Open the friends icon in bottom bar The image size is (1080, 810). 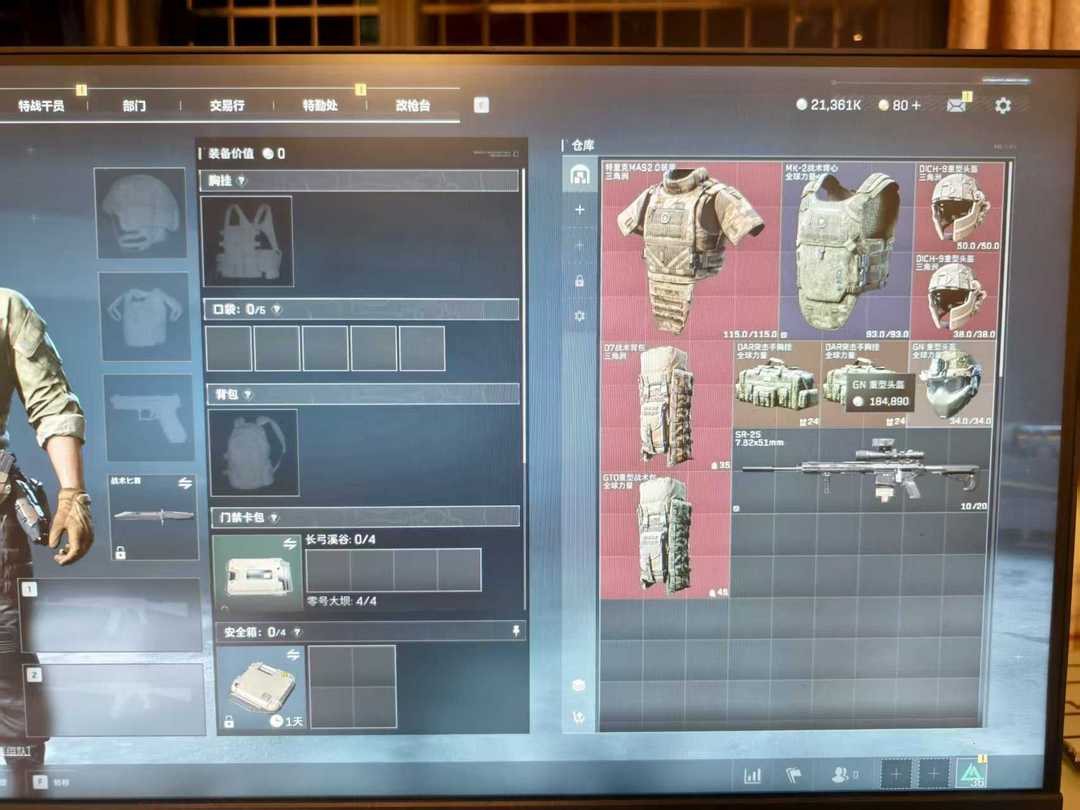pos(840,776)
